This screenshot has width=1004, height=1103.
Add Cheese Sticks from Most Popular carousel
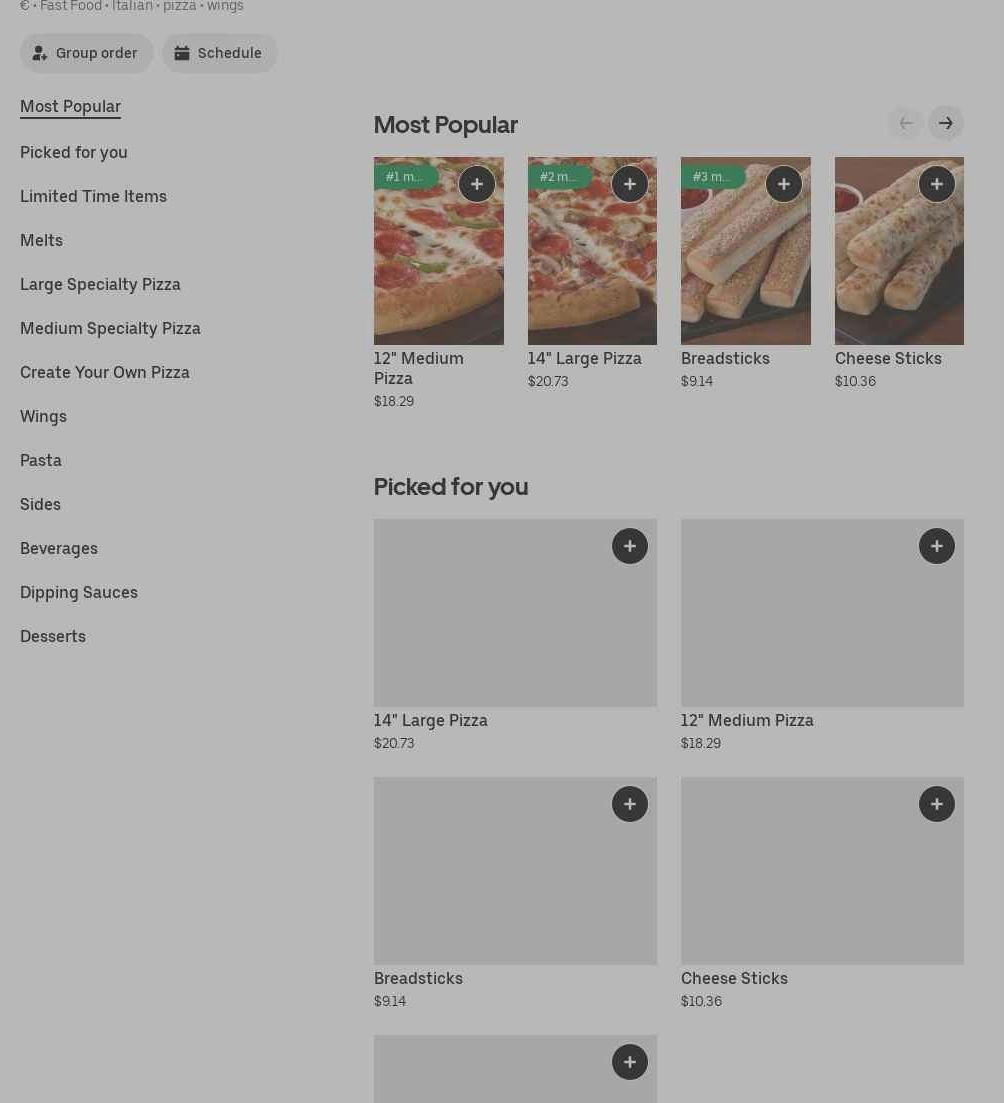[x=936, y=184]
